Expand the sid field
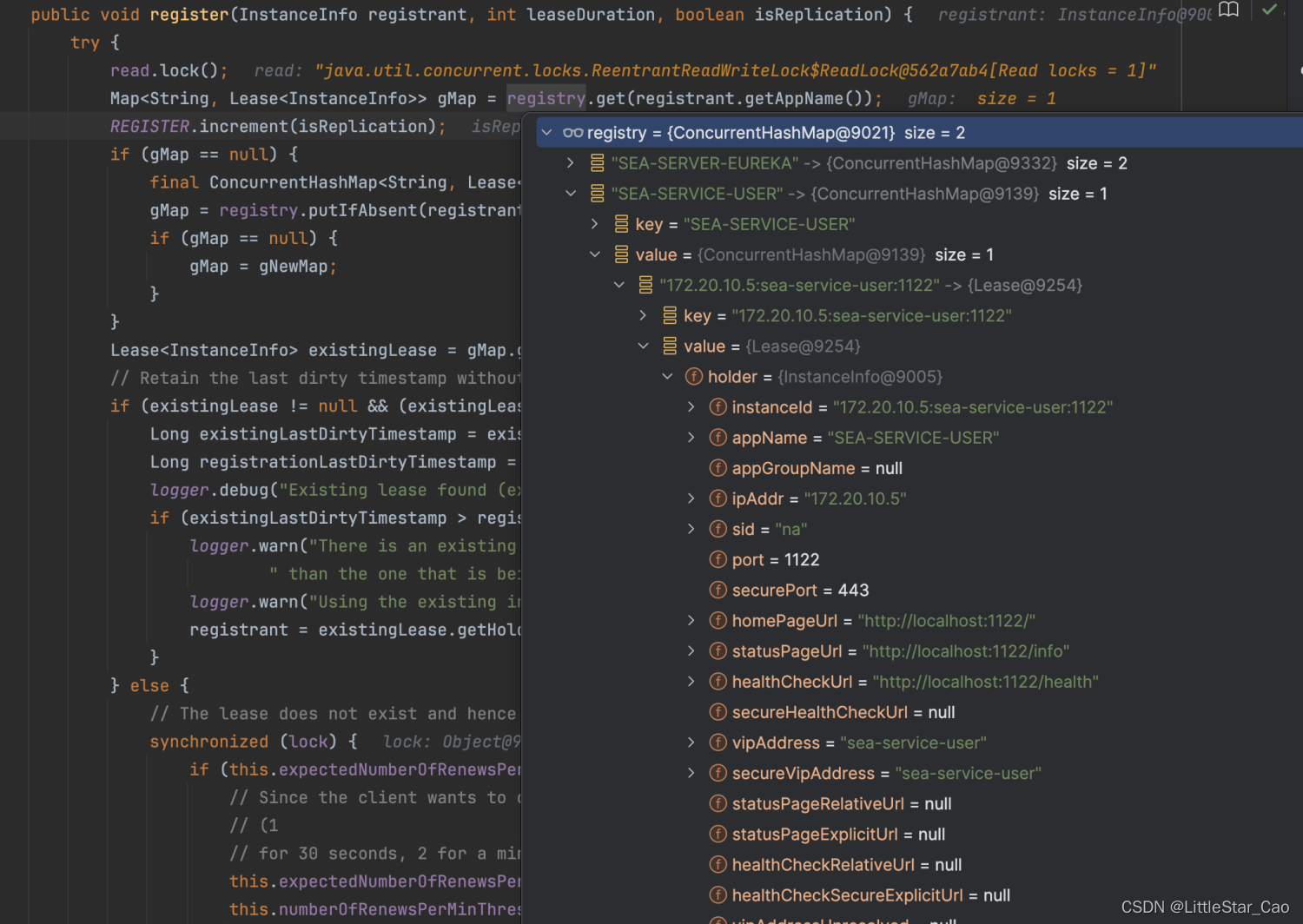Screen dimensions: 1303x924 (691, 529)
